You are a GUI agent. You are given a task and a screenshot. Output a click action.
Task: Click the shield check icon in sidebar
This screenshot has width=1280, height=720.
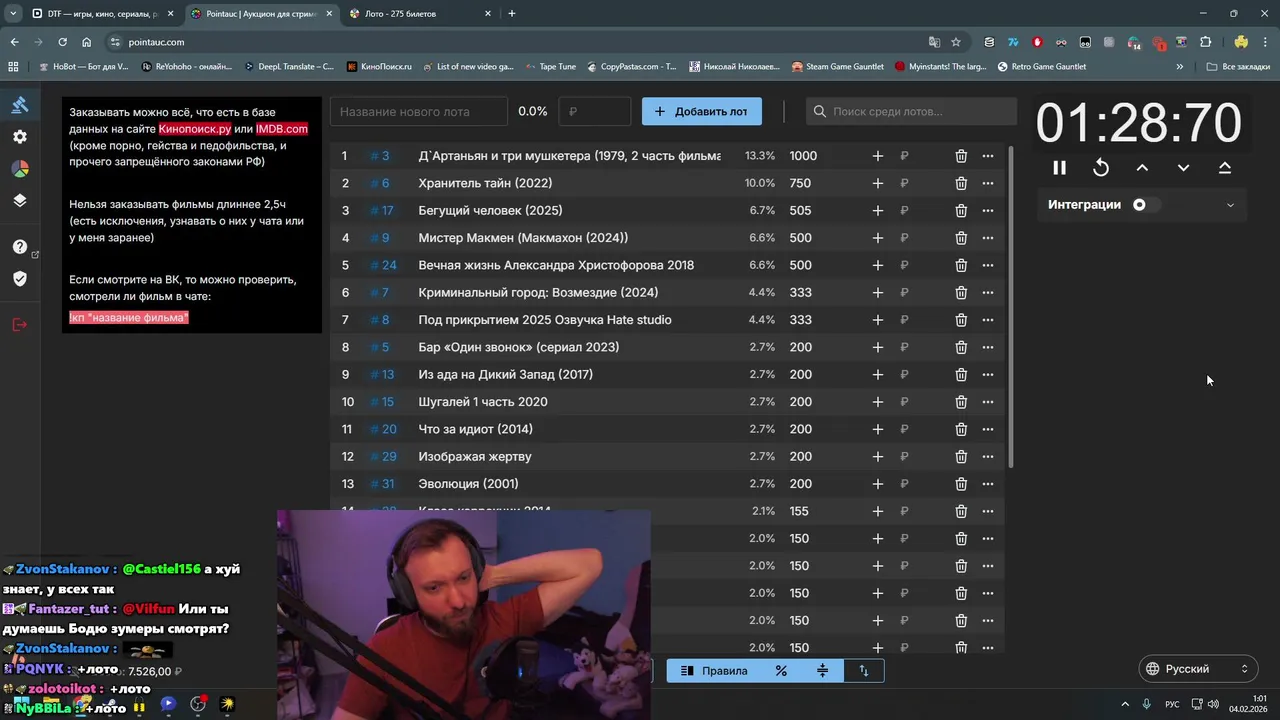pos(20,278)
